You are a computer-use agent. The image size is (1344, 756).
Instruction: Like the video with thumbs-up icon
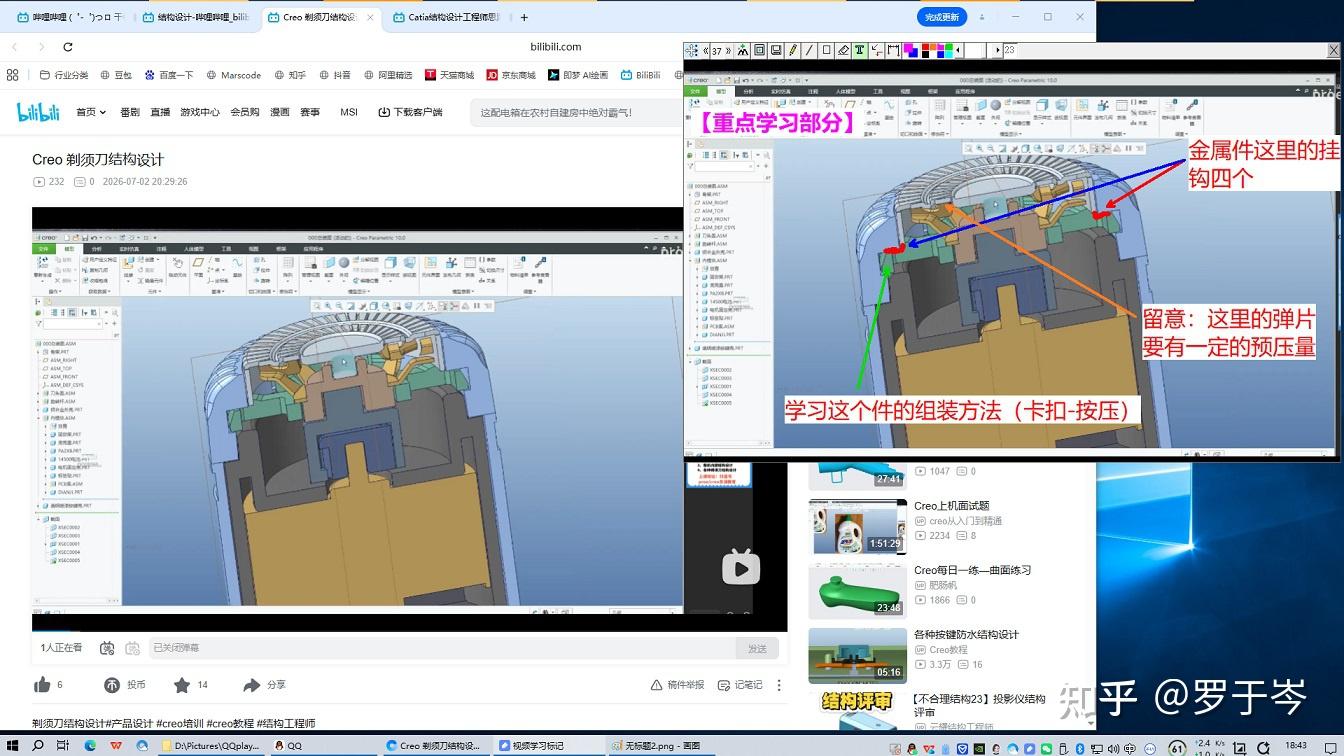(42, 685)
